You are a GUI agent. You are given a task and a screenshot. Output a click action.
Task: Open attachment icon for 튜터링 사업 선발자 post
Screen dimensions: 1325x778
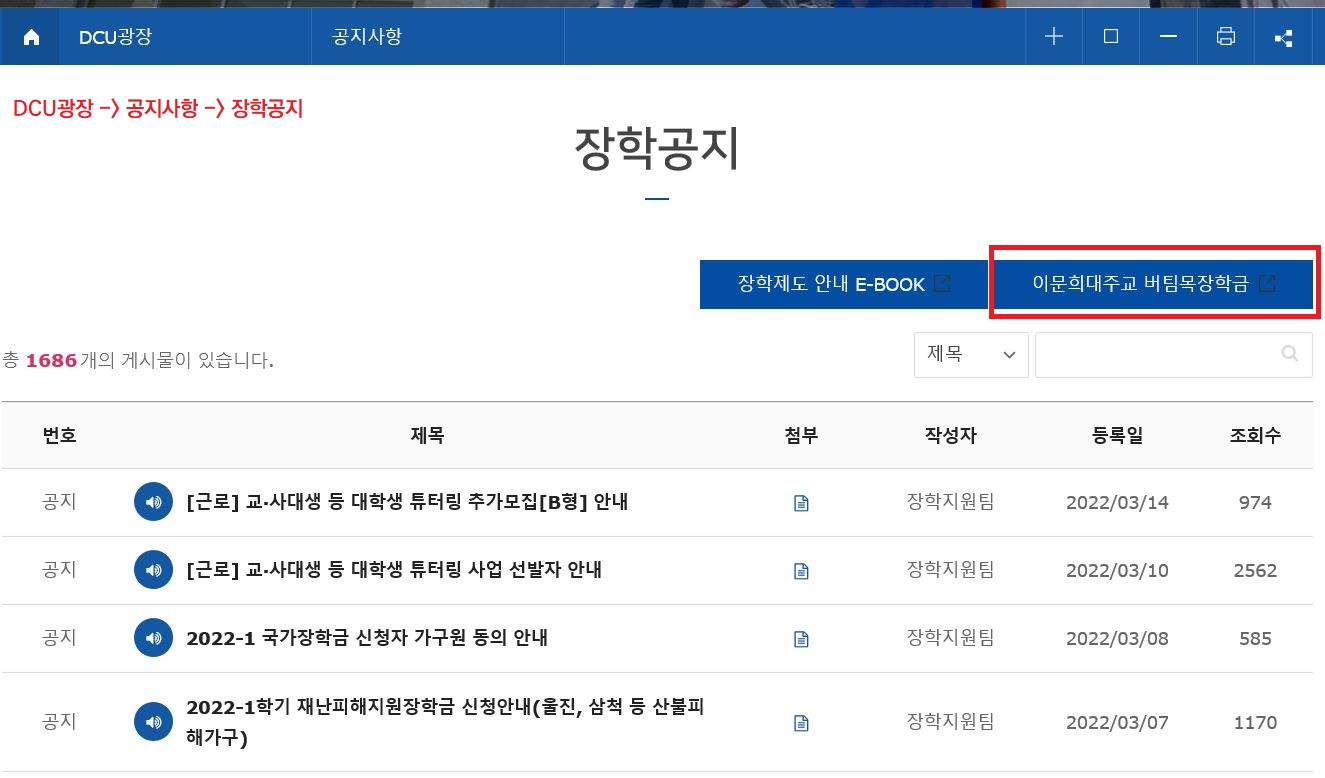pyautogui.click(x=801, y=571)
